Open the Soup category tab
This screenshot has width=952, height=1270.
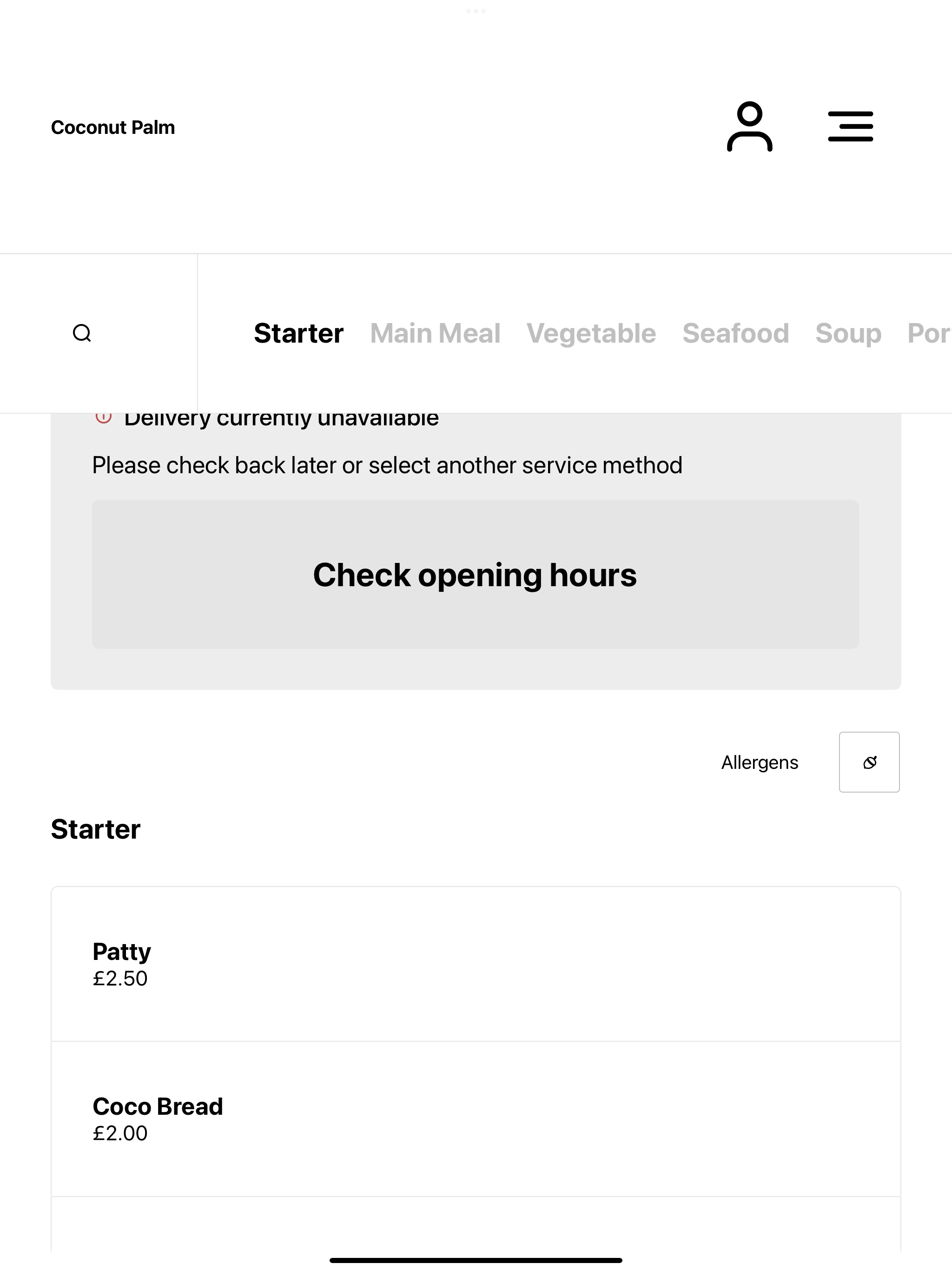848,334
